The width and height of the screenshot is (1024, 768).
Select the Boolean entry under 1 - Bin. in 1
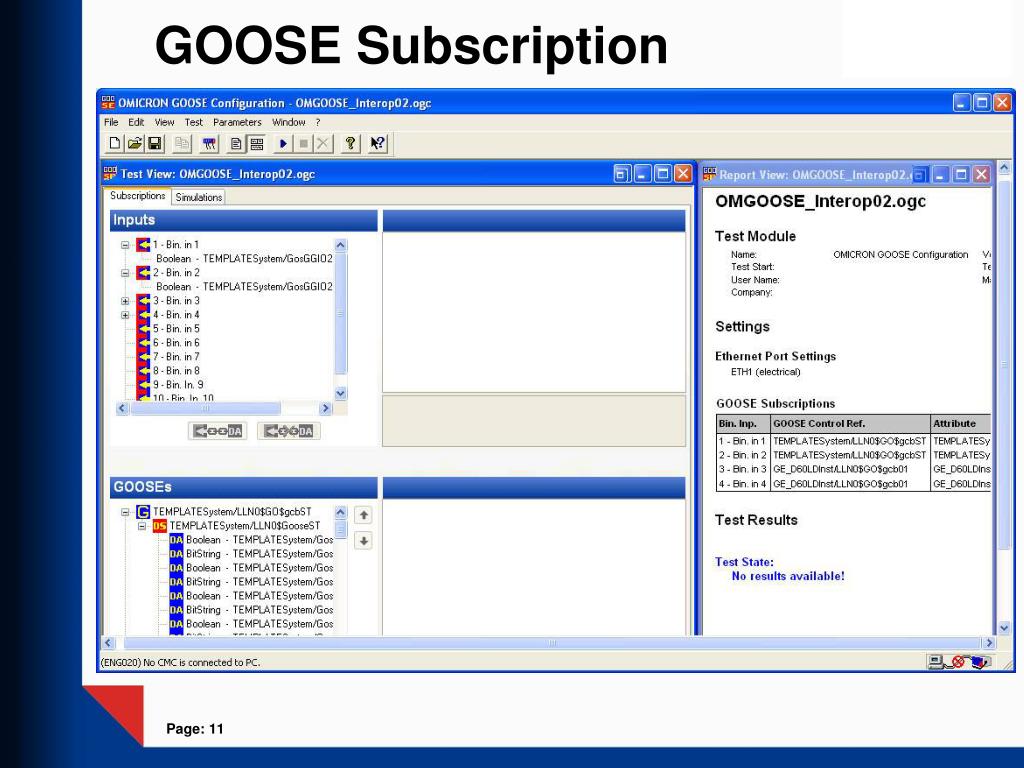244,259
